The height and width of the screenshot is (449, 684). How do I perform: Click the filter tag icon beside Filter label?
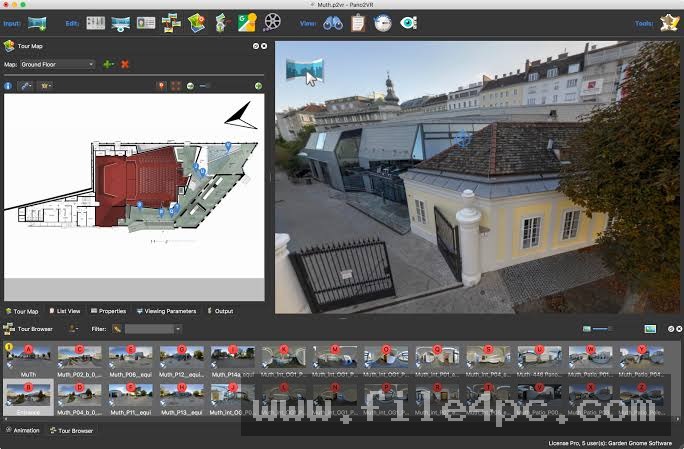(x=116, y=329)
